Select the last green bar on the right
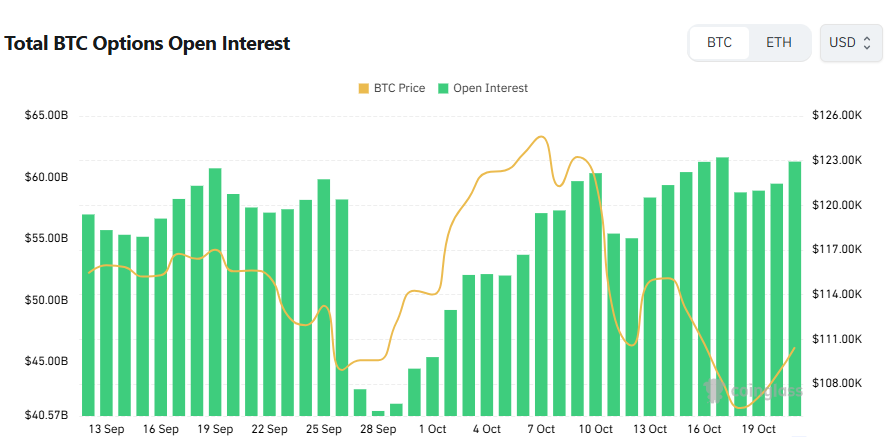 (795, 288)
